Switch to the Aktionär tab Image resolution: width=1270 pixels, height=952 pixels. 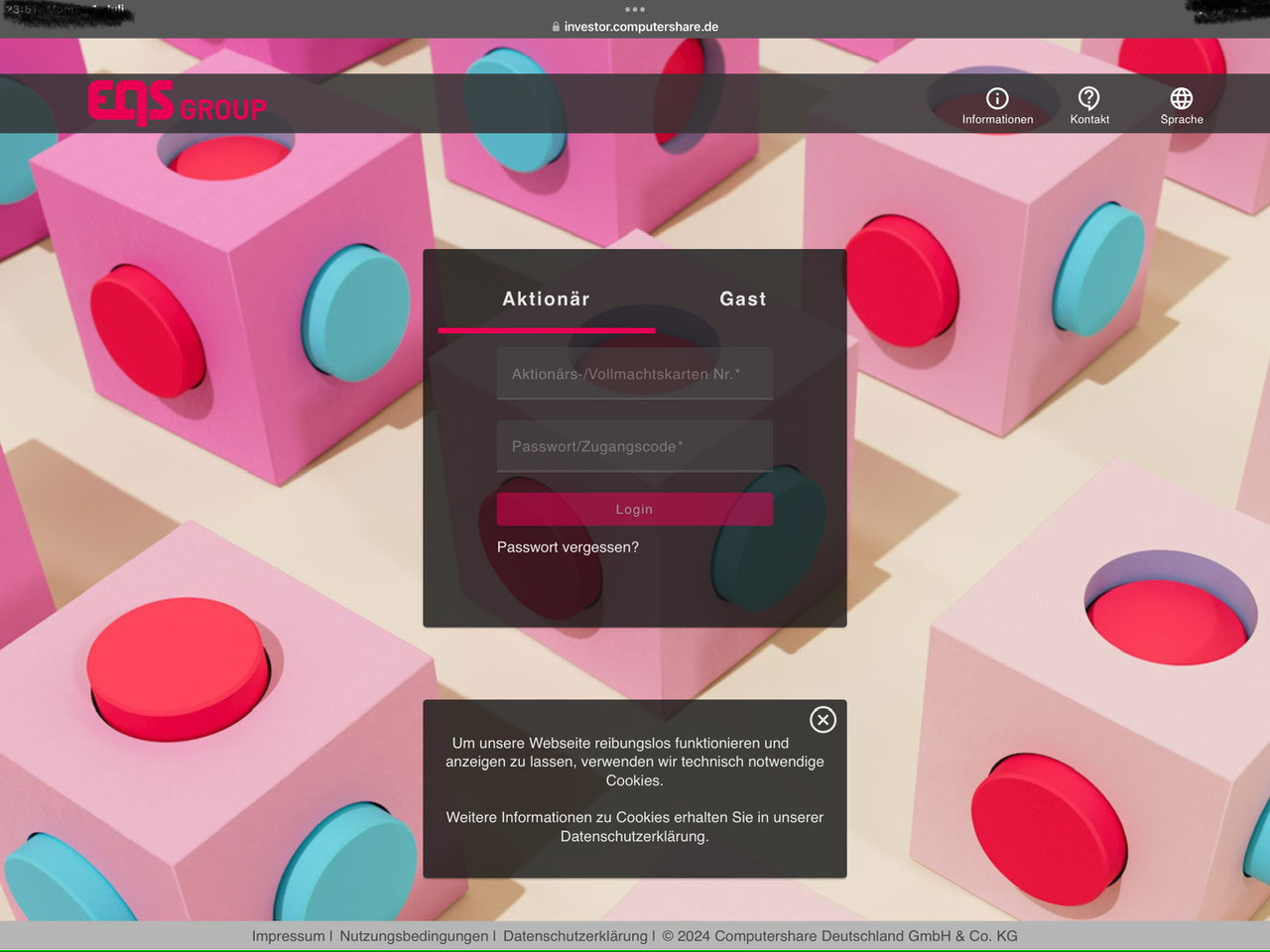[x=546, y=298]
